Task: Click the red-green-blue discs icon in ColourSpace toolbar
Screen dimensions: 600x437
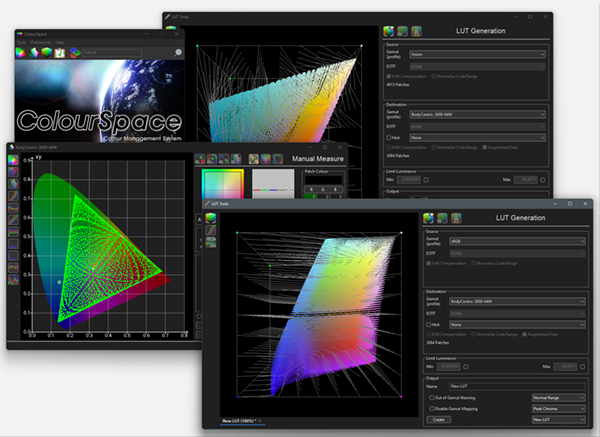Action: [x=75, y=53]
